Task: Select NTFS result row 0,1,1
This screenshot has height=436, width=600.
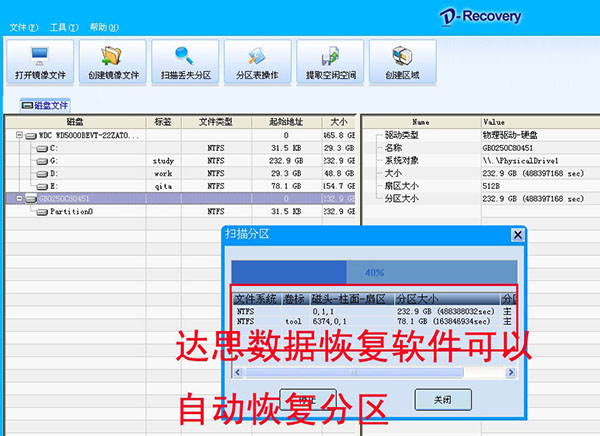Action: (374, 311)
